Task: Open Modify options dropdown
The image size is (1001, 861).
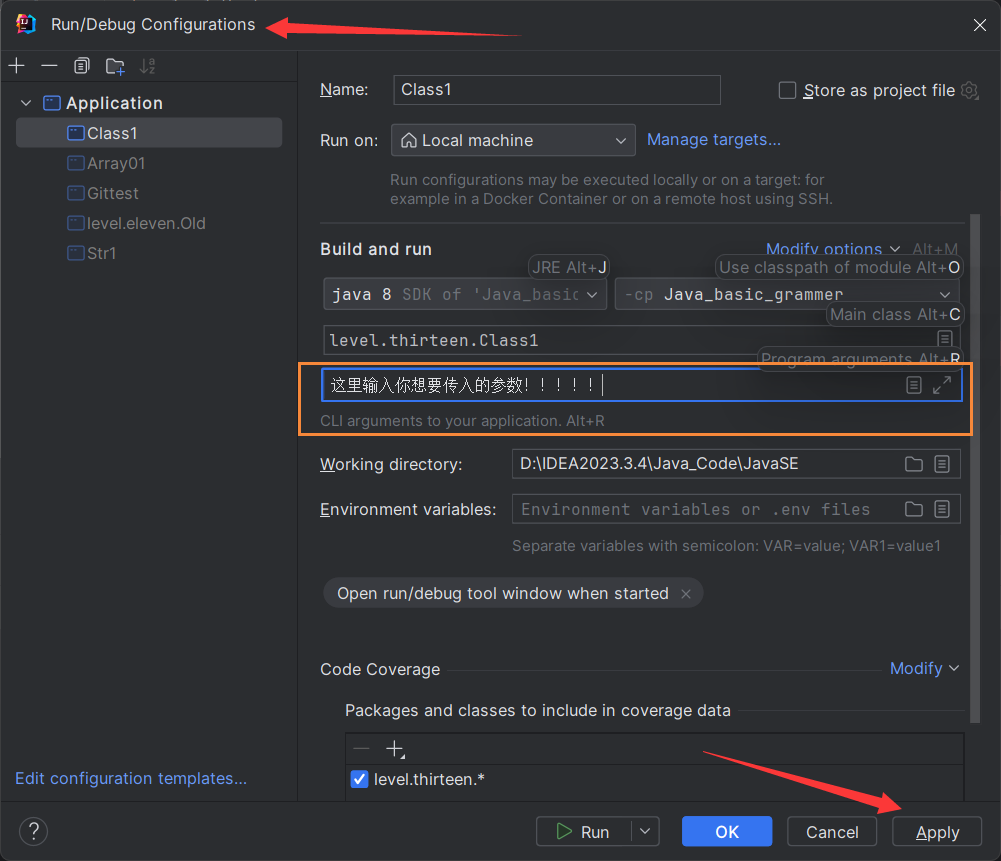Action: pos(832,249)
